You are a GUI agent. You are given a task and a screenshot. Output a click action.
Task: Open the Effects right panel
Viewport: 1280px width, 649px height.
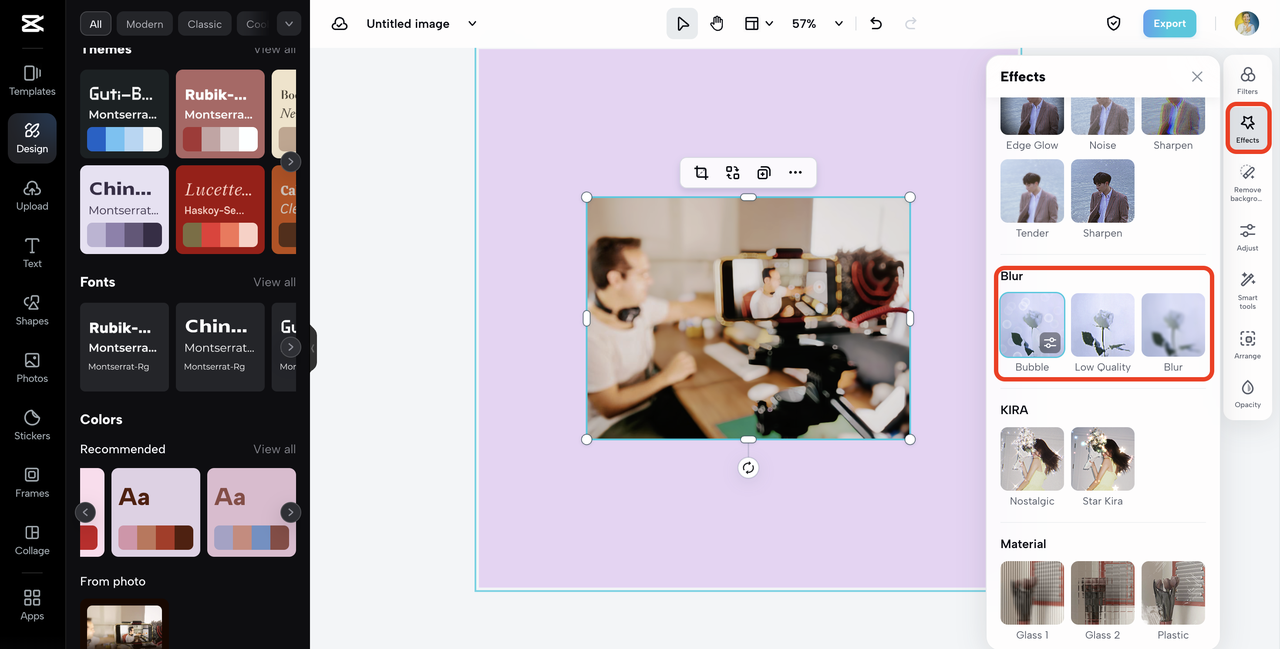tap(1247, 128)
